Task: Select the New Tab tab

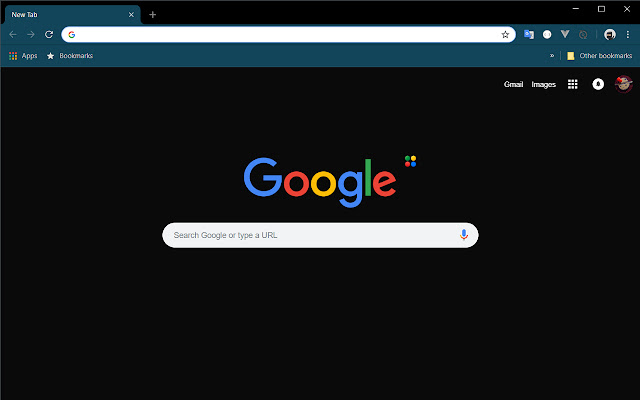Action: tap(73, 15)
